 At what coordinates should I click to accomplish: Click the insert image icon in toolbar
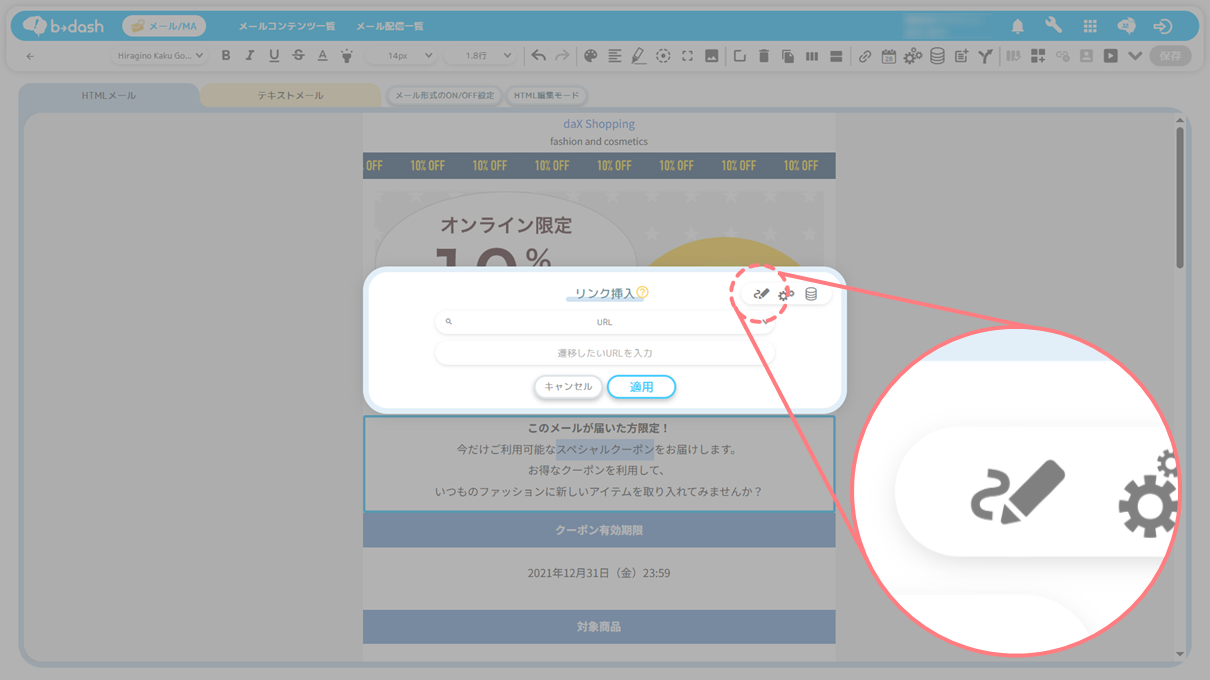coord(711,56)
